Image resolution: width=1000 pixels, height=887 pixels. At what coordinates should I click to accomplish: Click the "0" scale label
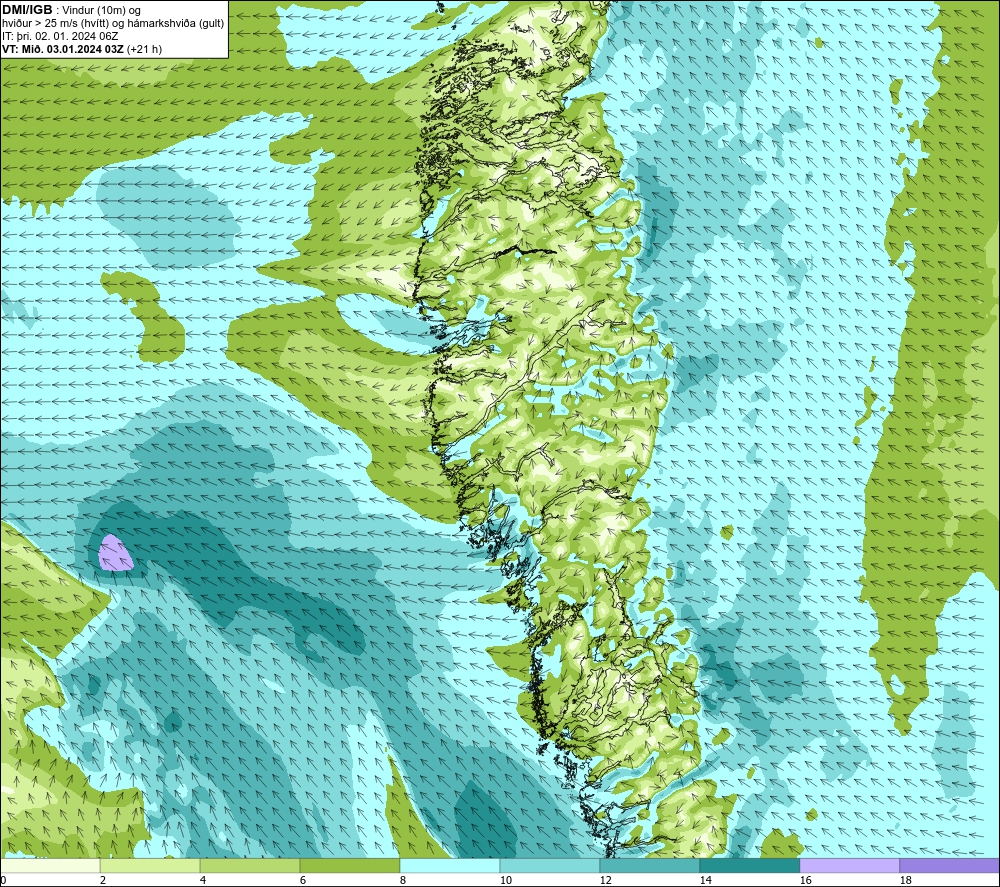(3, 881)
